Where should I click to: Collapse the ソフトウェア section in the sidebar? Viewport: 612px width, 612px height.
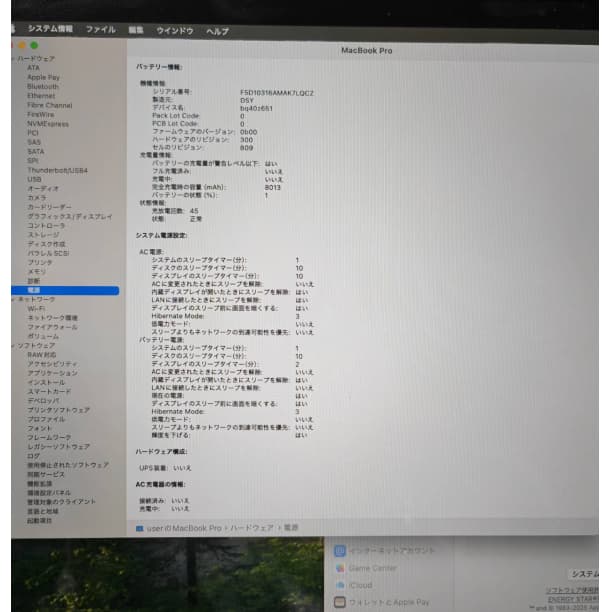13,346
